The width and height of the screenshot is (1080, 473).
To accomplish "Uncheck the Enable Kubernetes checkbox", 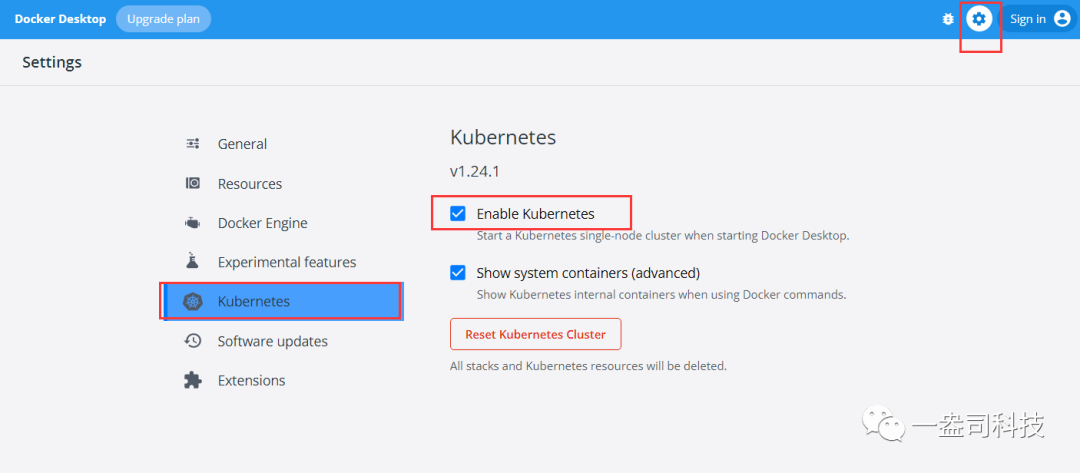I will 458,214.
